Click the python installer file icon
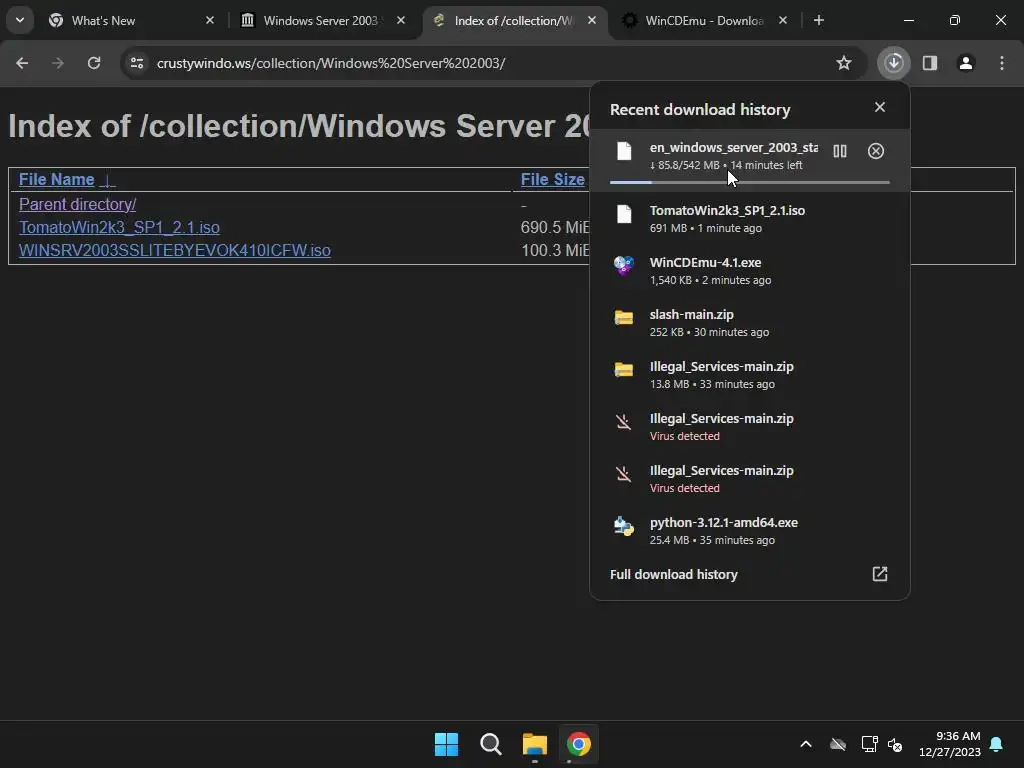The image size is (1024, 768). coord(624,526)
